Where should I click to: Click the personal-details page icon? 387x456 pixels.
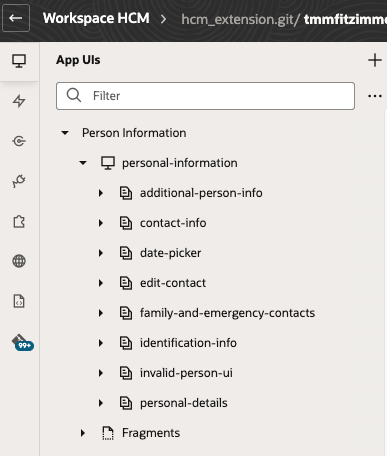pyautogui.click(x=126, y=403)
